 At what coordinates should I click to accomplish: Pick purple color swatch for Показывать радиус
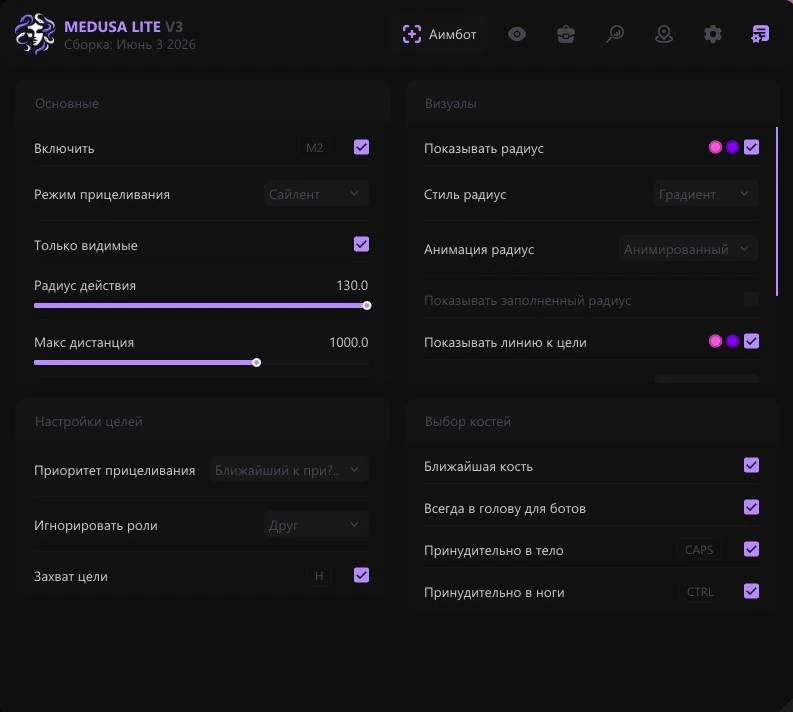click(x=732, y=147)
